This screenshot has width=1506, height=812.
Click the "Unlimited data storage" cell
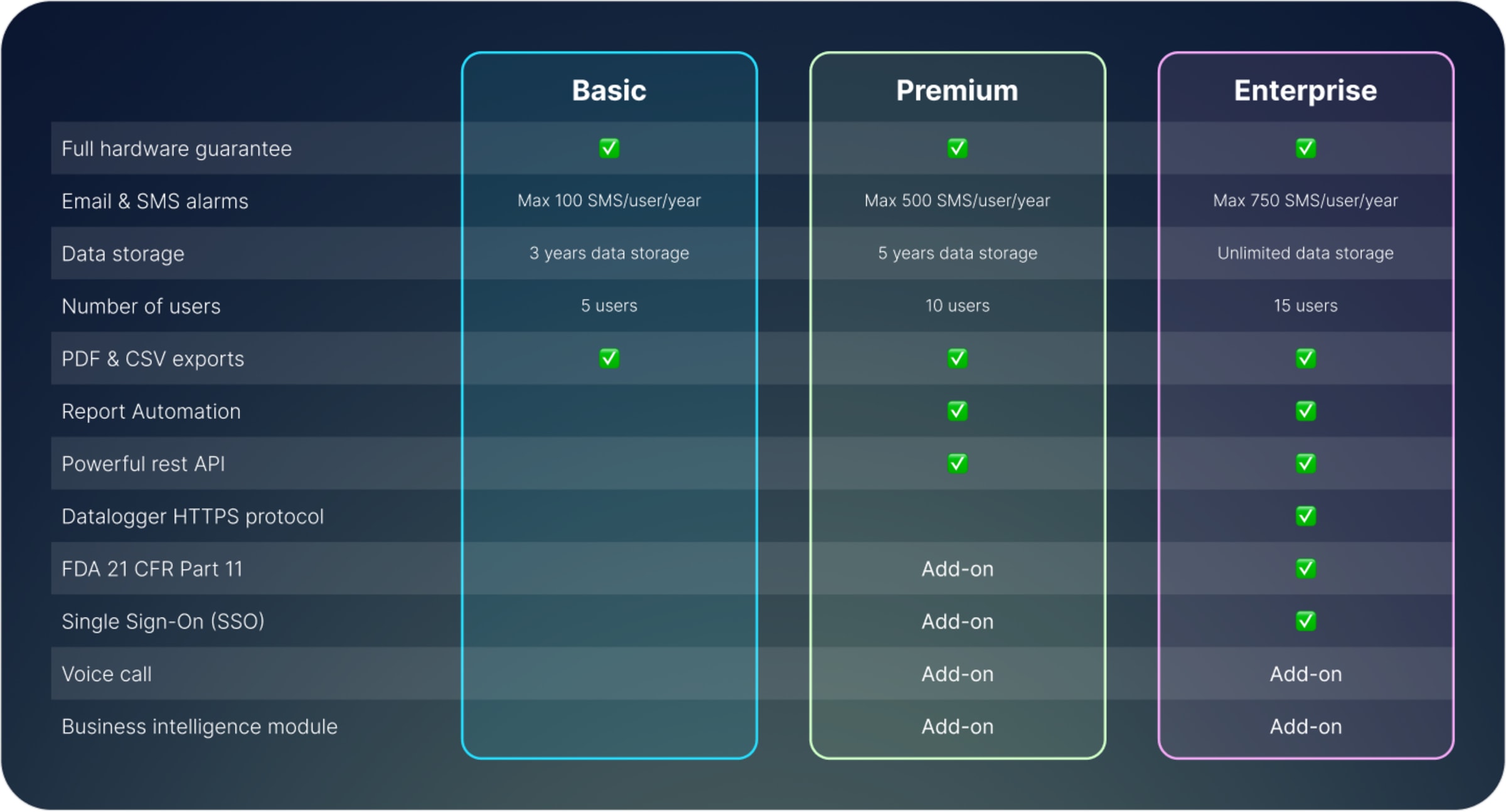[x=1305, y=253]
